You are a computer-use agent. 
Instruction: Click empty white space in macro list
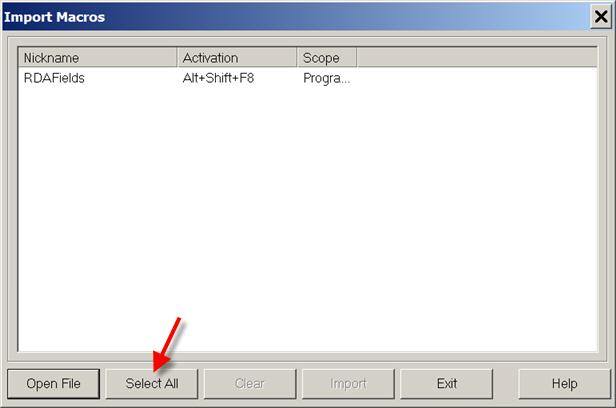coord(308,220)
